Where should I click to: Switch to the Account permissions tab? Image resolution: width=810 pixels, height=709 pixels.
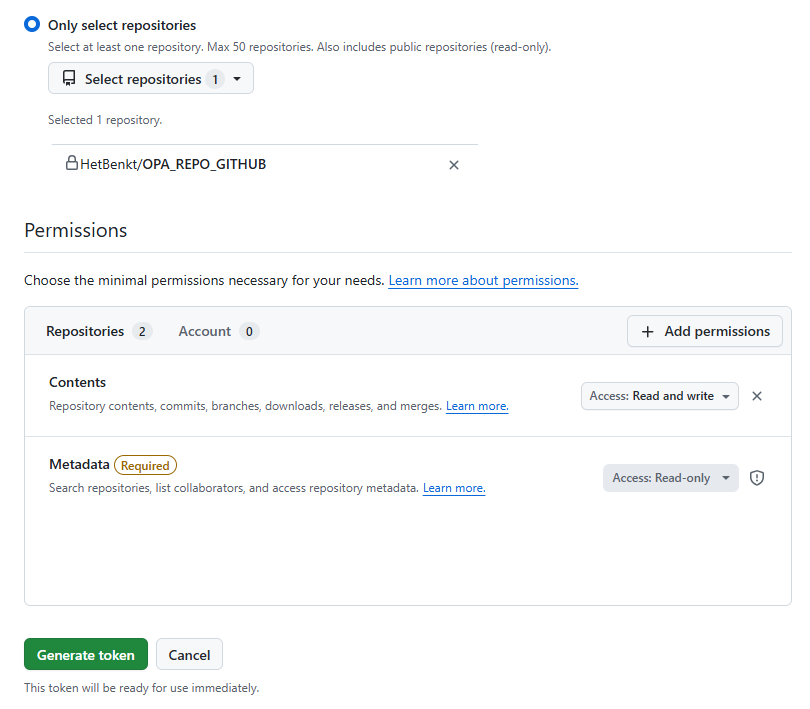pyautogui.click(x=219, y=331)
